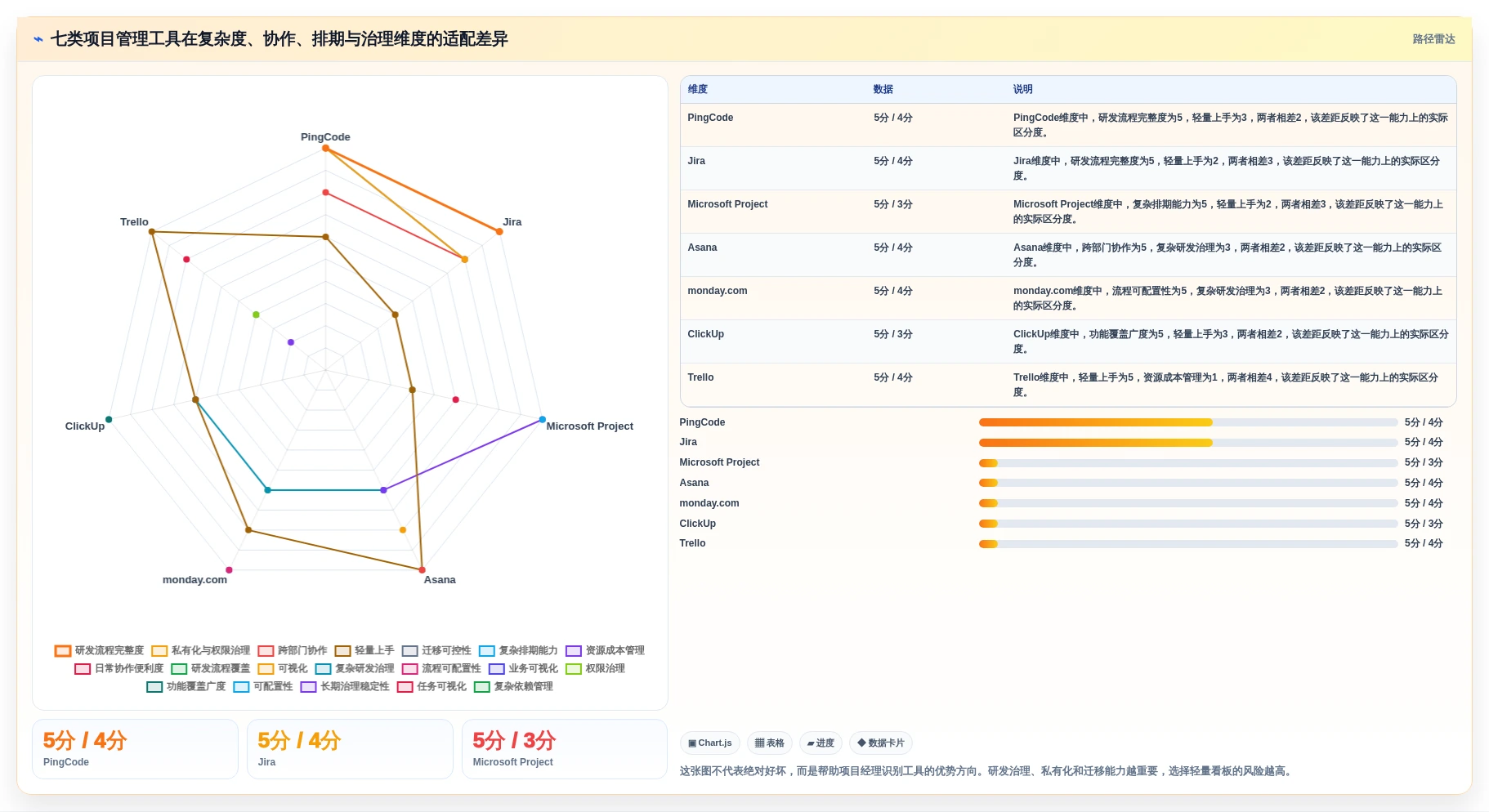Screen dimensions: 1489x812
Task: Open the Microsoft Project 5分 / 3分 summary card
Action: (565, 749)
